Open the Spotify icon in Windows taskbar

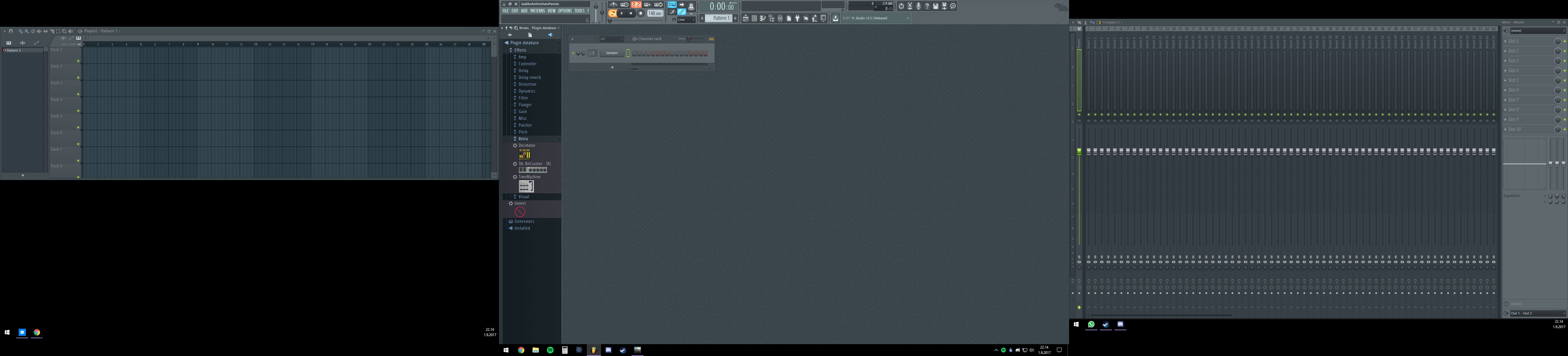tap(550, 350)
